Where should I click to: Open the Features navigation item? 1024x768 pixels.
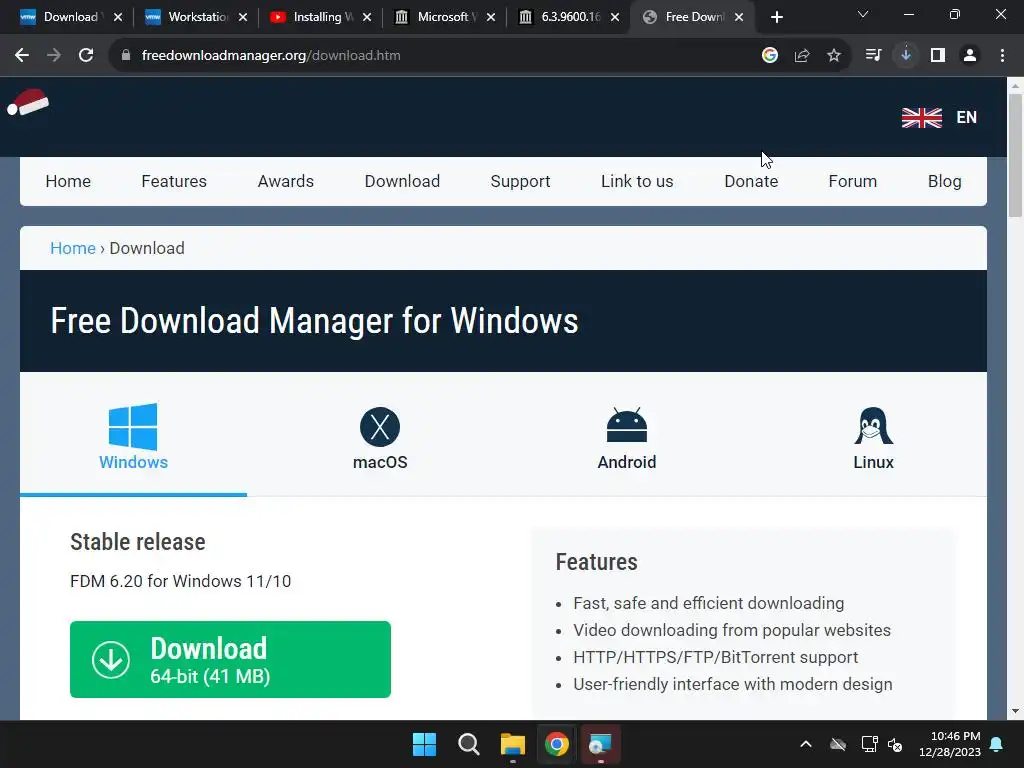click(x=174, y=182)
